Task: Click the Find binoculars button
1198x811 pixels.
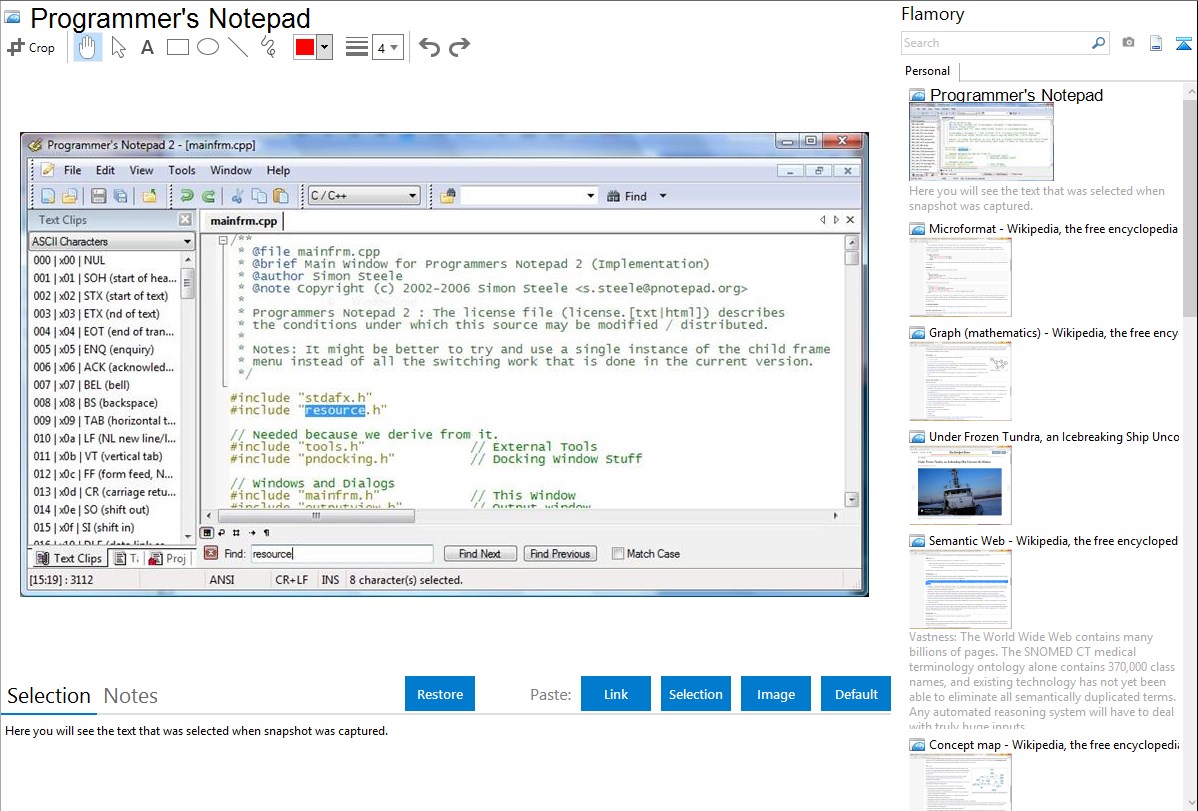Action: click(627, 196)
